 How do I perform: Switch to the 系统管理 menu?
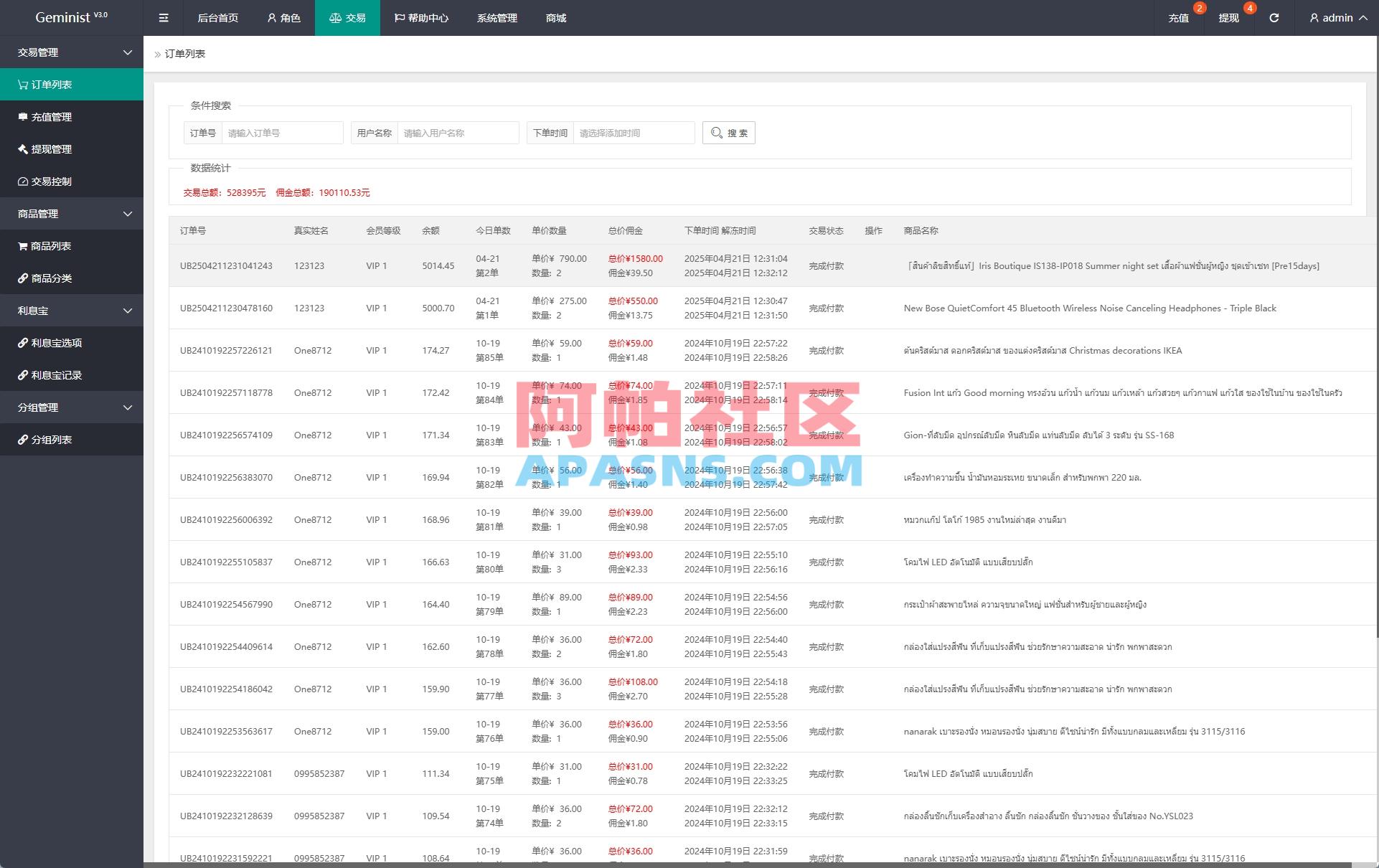point(496,18)
